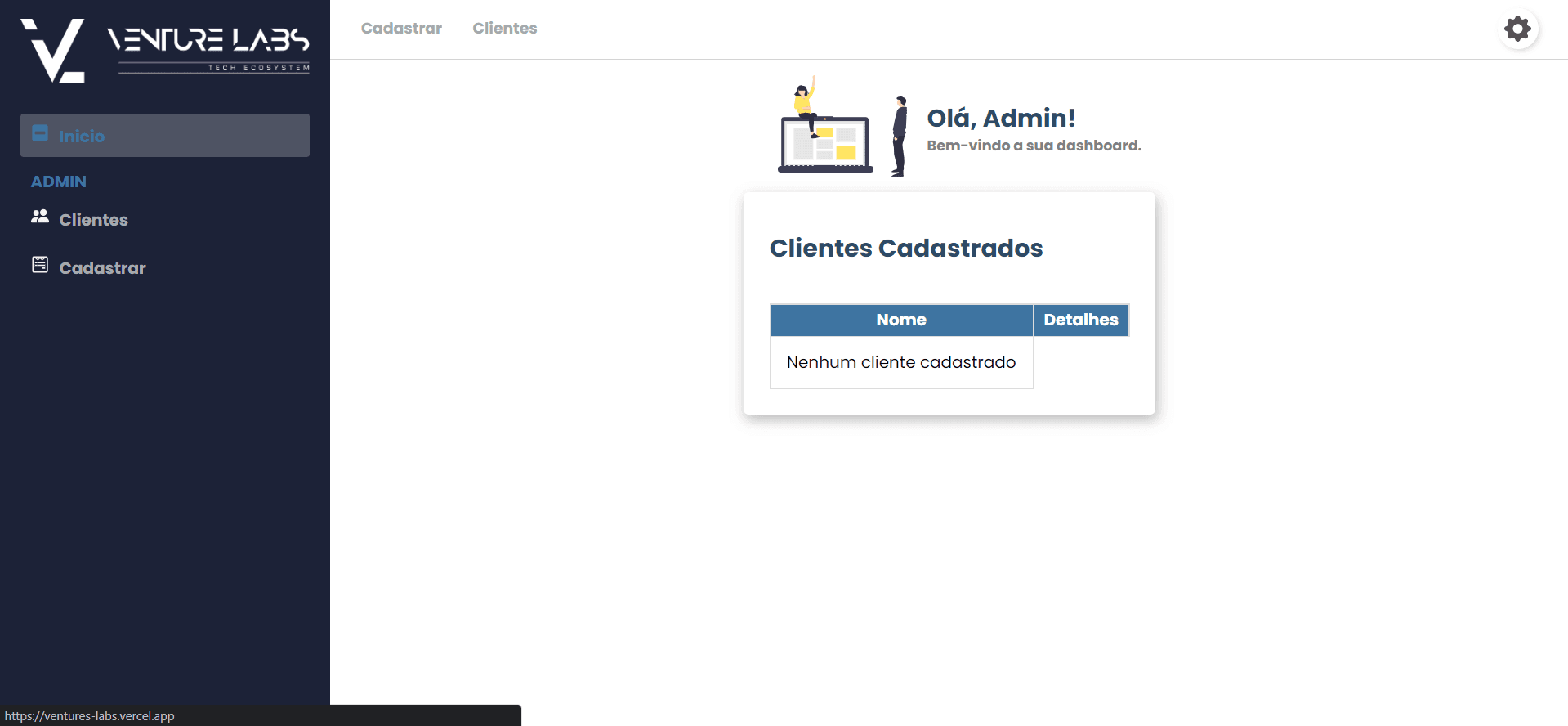Click the Cadastrar form icon in sidebar

pyautogui.click(x=40, y=264)
